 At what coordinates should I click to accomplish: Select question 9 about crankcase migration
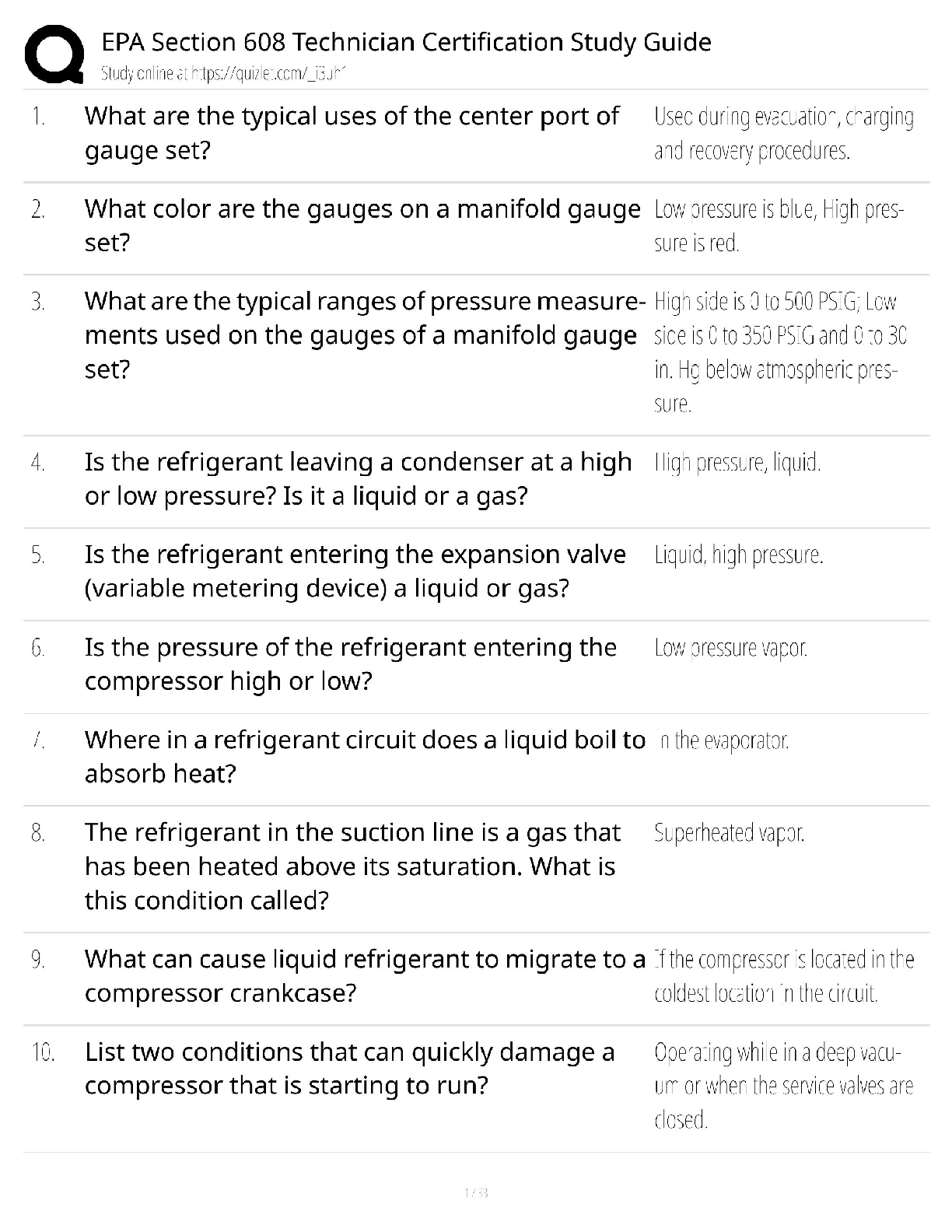click(364, 976)
